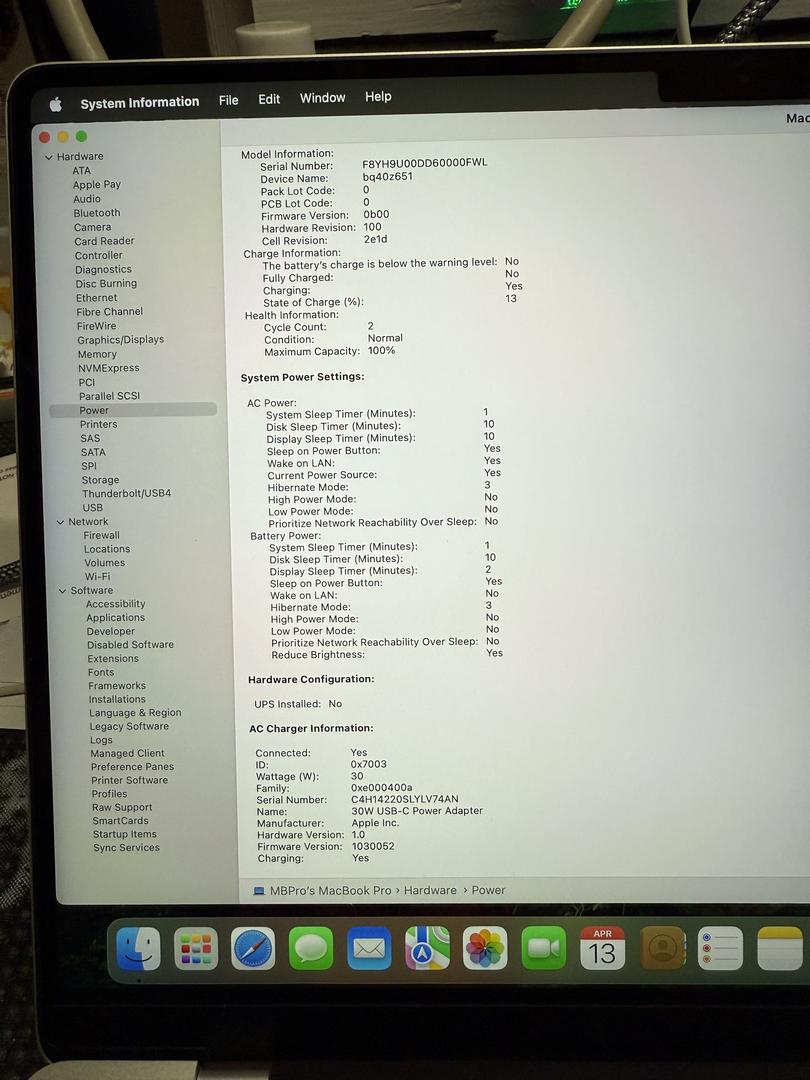Select Graphics/Displays in the sidebar
Screen dimensions: 810x1080
[x=120, y=340]
